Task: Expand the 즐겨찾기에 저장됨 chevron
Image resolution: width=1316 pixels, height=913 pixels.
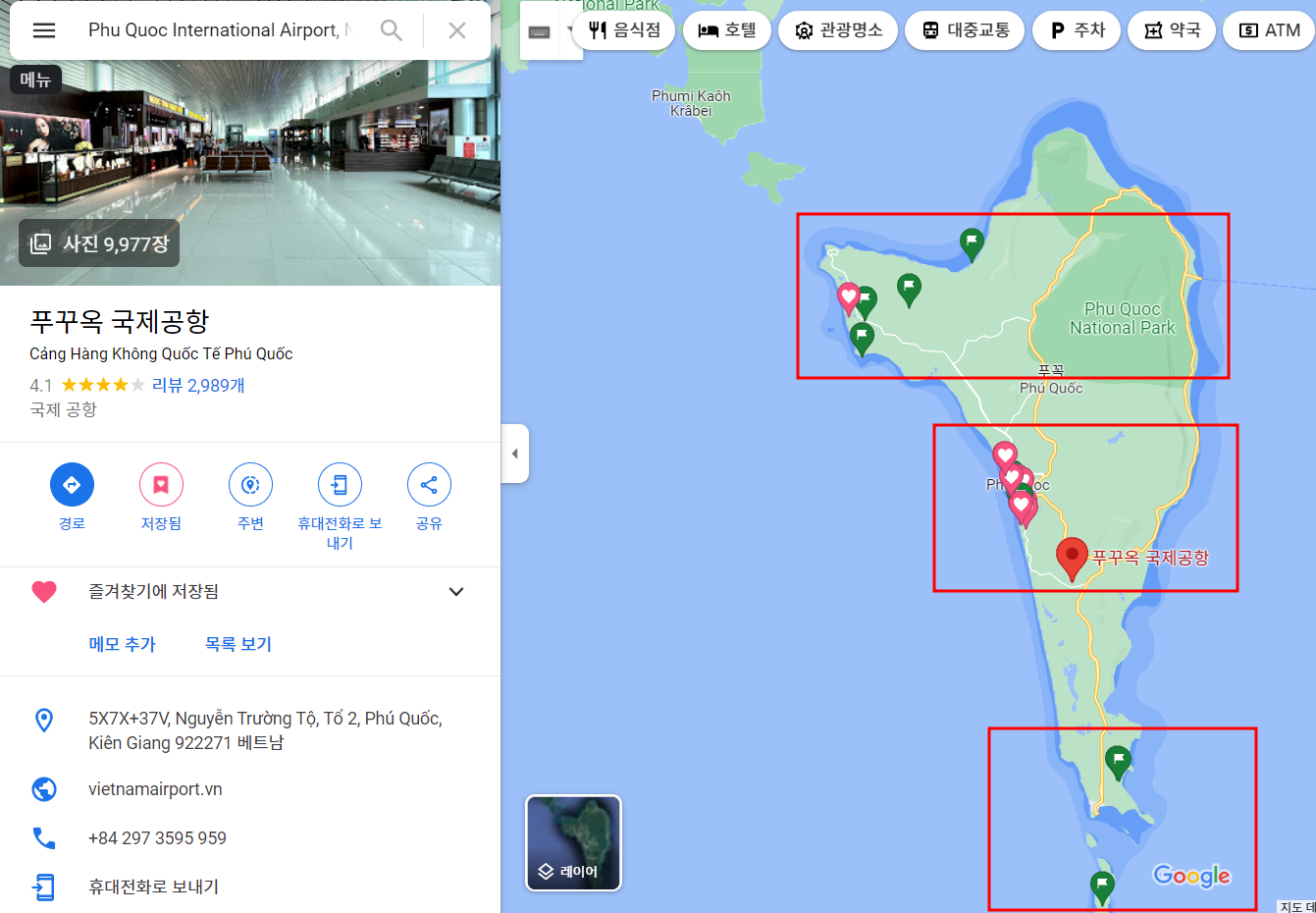Action: click(x=456, y=591)
